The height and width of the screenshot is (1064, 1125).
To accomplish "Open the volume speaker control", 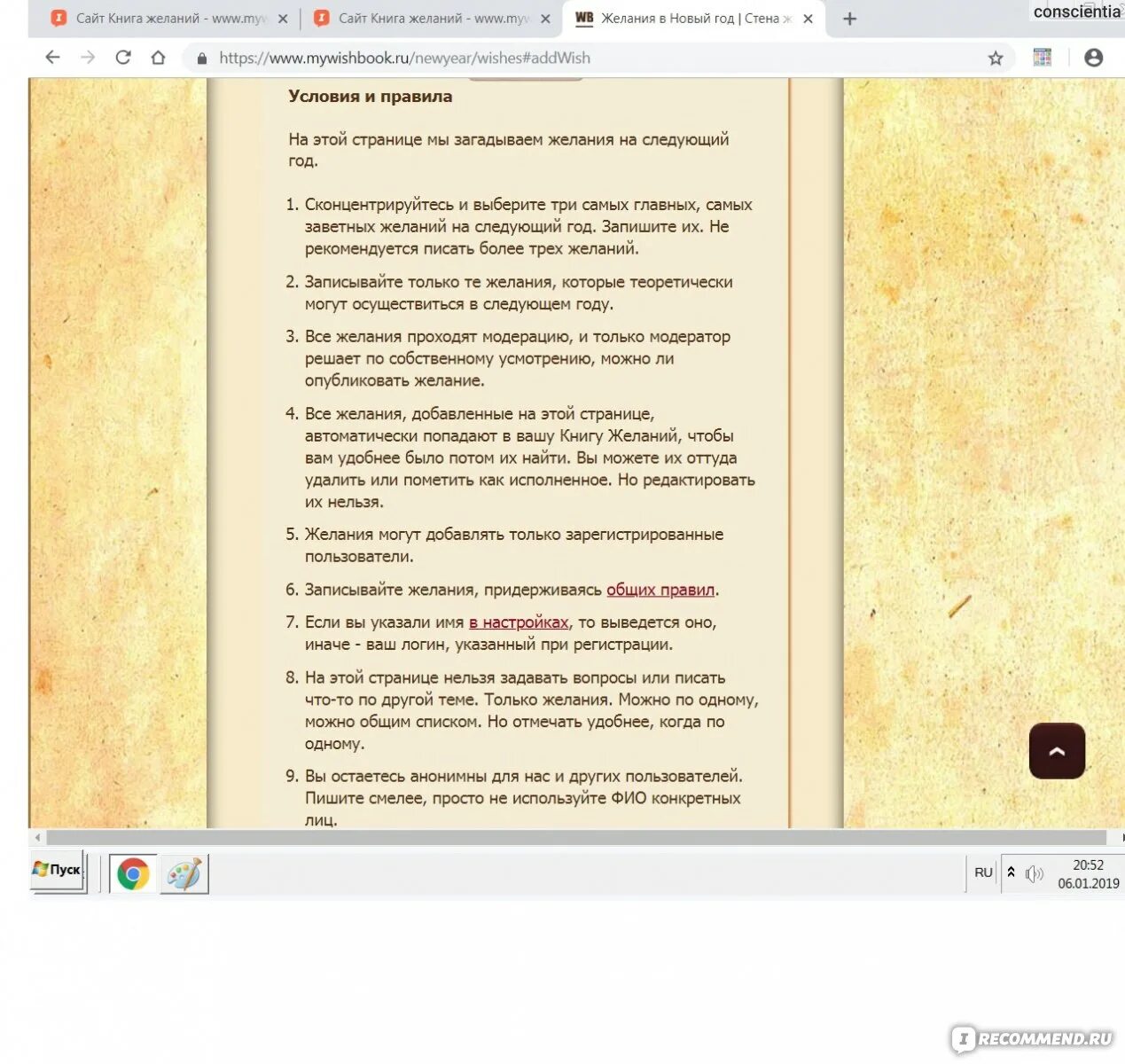I will [x=1034, y=874].
